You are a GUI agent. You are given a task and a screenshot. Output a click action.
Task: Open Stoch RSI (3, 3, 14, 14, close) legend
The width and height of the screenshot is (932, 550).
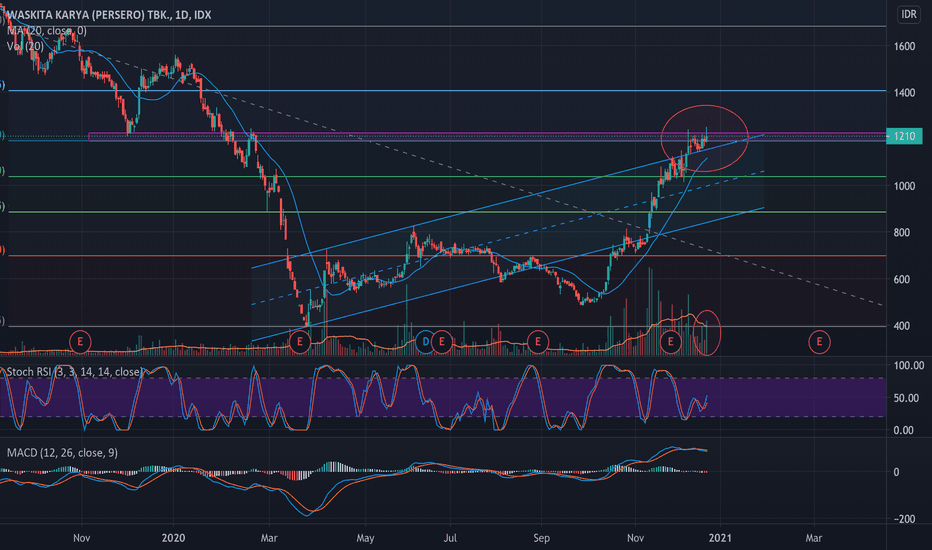(x=74, y=372)
